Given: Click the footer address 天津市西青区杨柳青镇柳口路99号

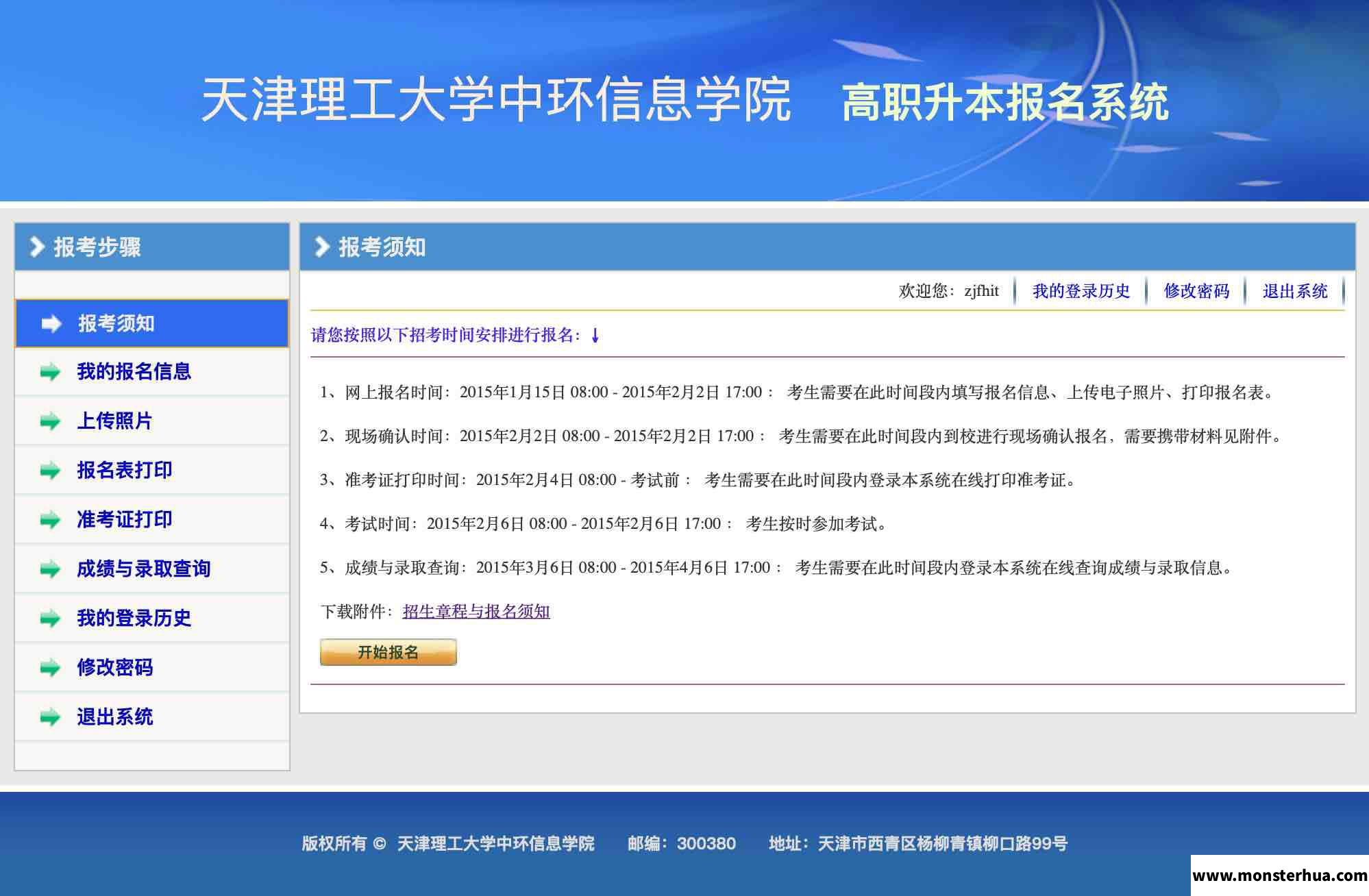Looking at the screenshot, I should pyautogui.click(x=918, y=843).
